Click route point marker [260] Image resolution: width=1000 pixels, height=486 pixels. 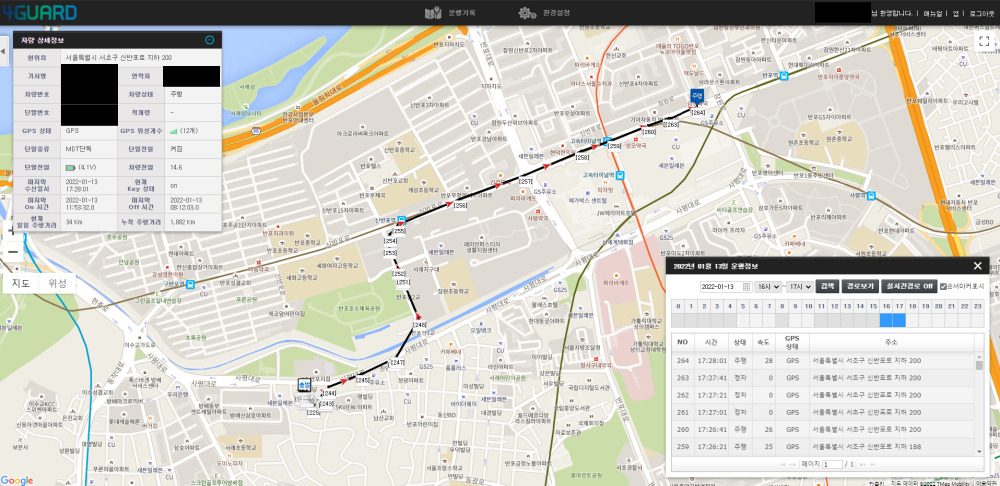tap(649, 132)
